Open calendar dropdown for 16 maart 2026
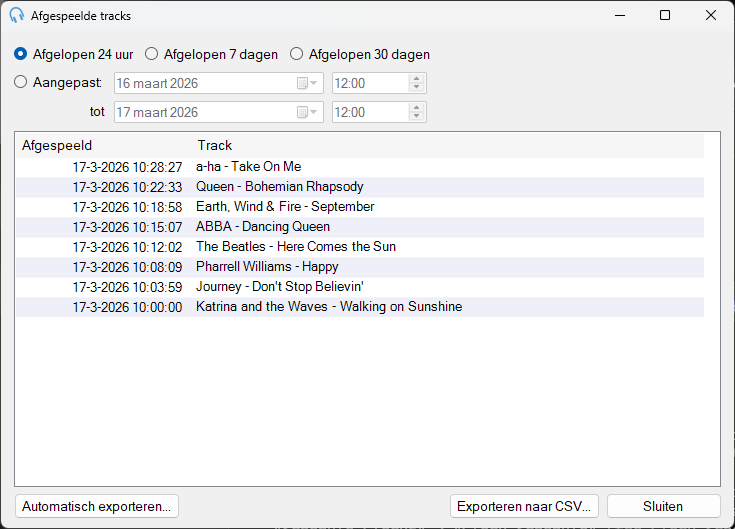The height and width of the screenshot is (529, 735). coord(308,83)
